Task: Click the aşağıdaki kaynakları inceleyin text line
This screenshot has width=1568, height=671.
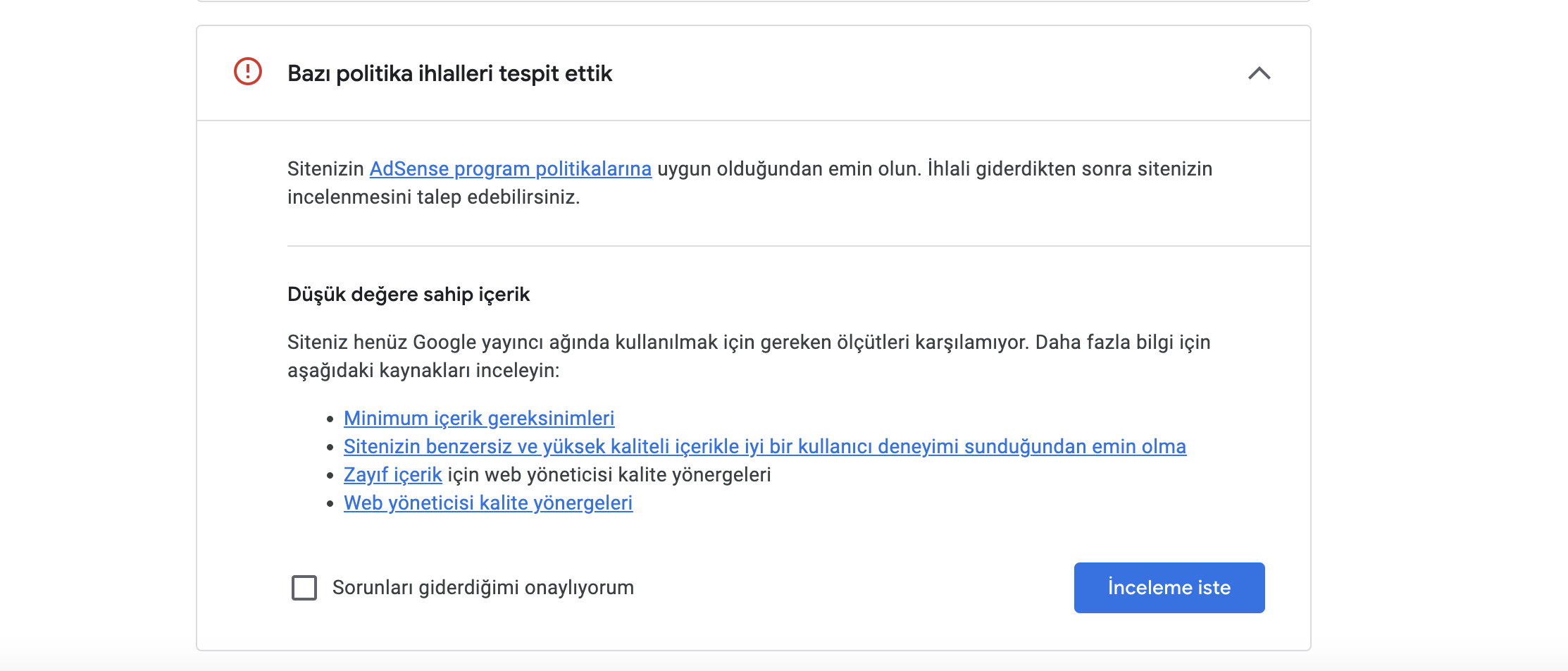Action: click(423, 371)
